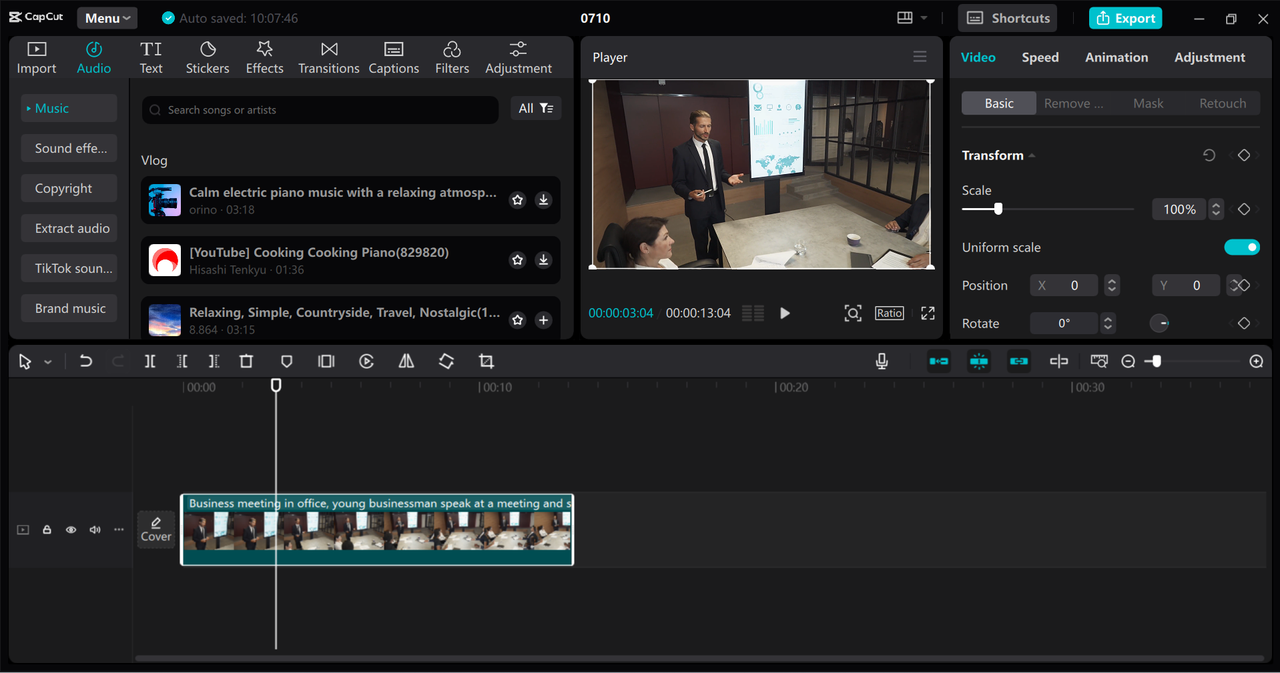Click the Crop tool icon

tap(486, 361)
